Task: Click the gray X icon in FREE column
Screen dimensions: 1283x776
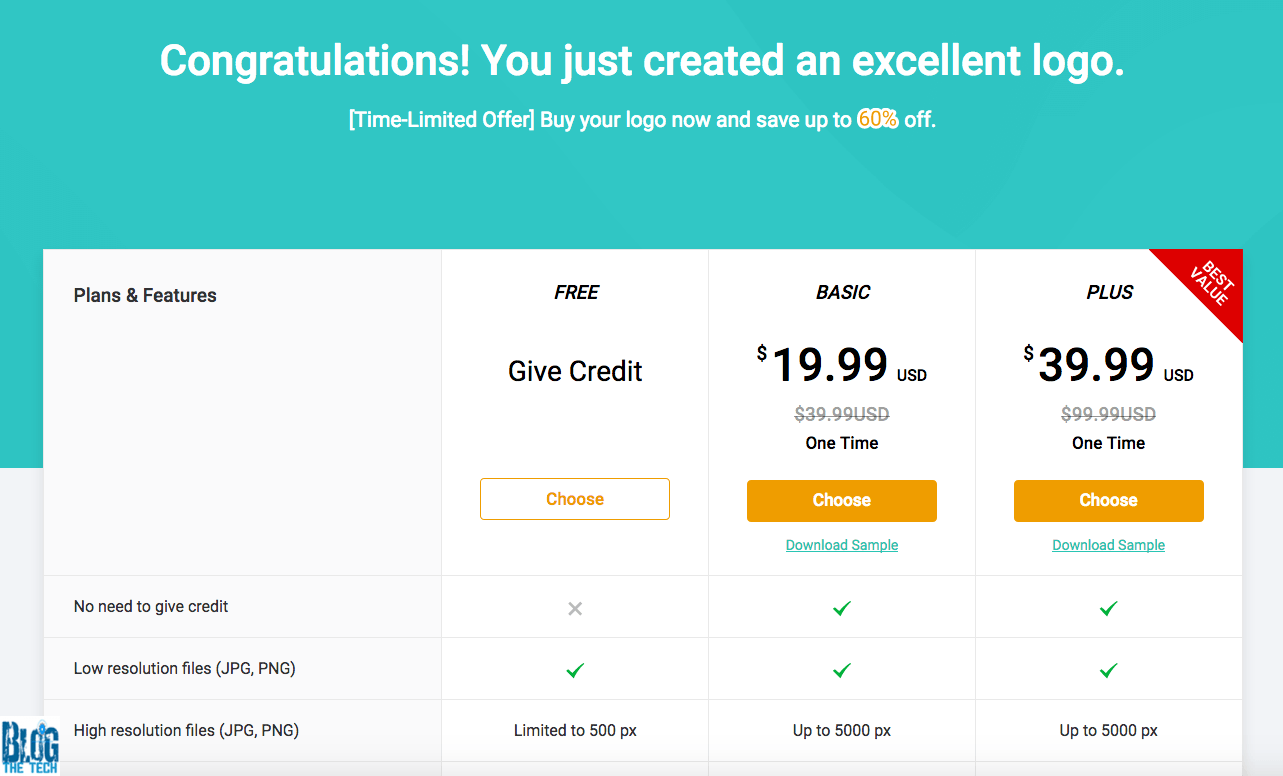Action: tap(575, 608)
